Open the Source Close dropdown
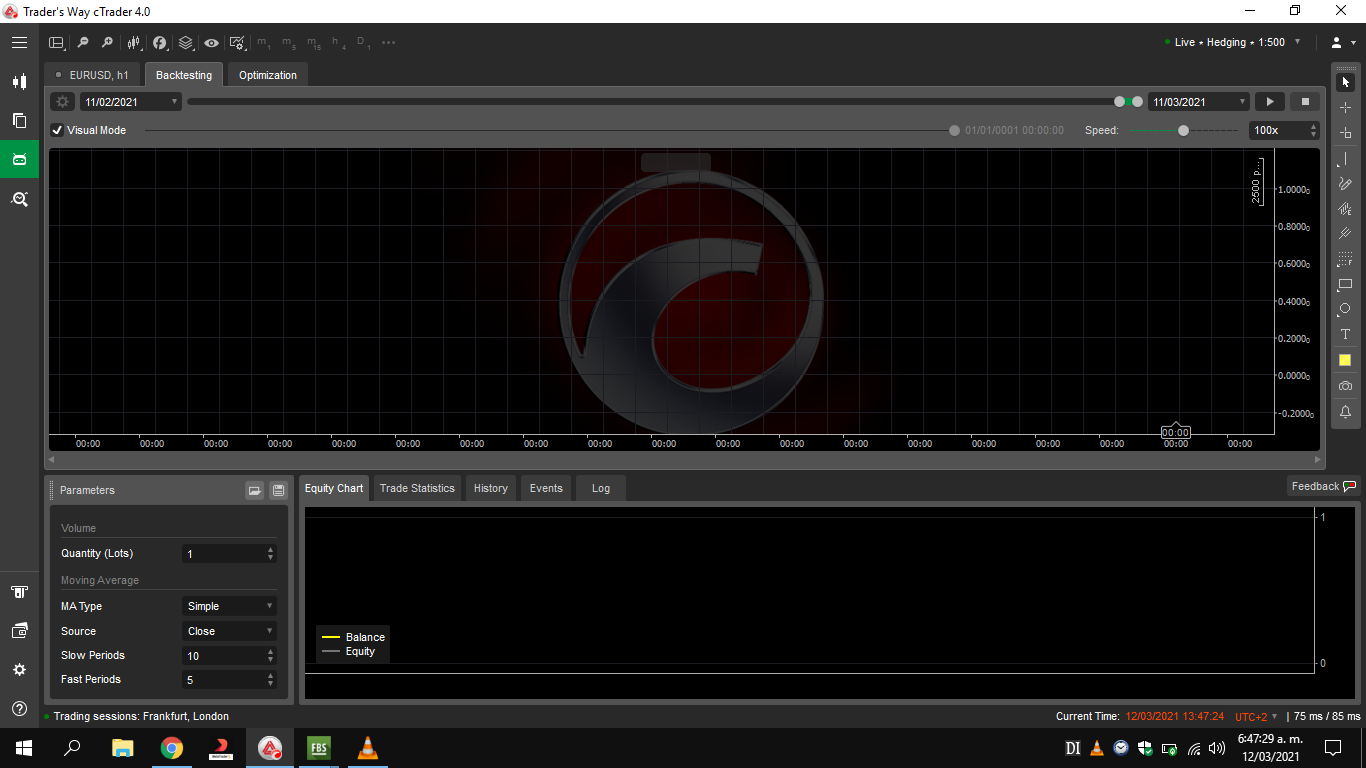The height and width of the screenshot is (768, 1366). 229,631
